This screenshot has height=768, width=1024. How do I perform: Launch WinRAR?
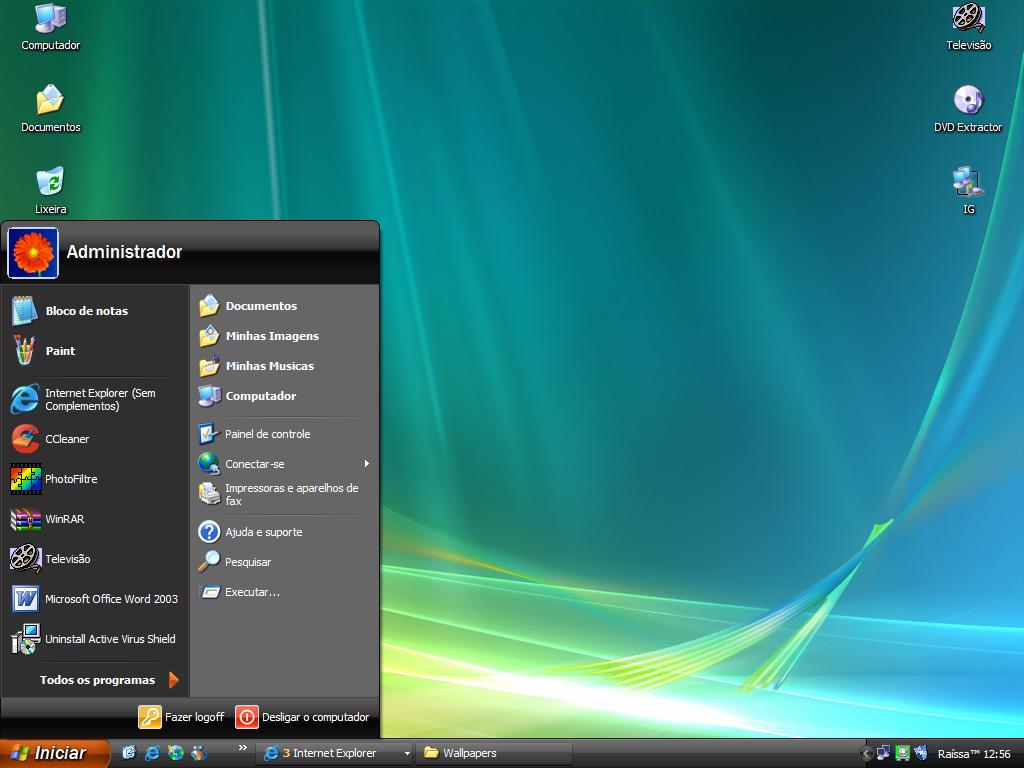click(62, 519)
